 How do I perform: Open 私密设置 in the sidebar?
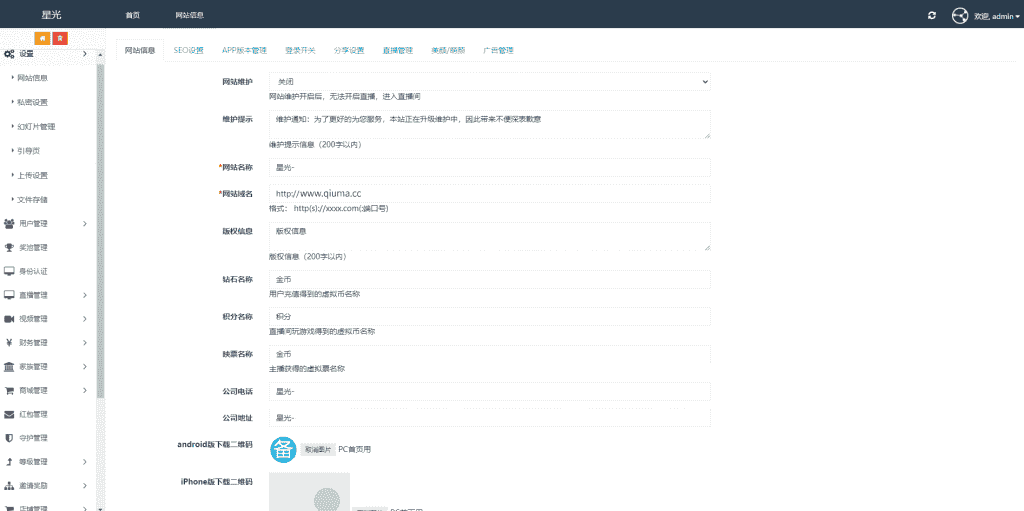pos(32,102)
